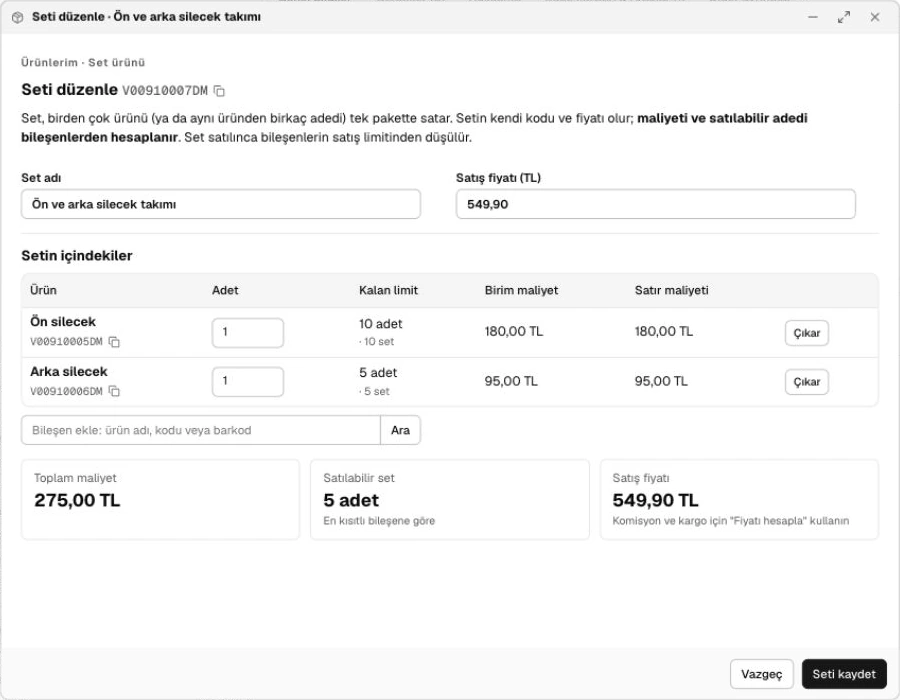Select the Toplam maliyet summary card

click(x=160, y=499)
